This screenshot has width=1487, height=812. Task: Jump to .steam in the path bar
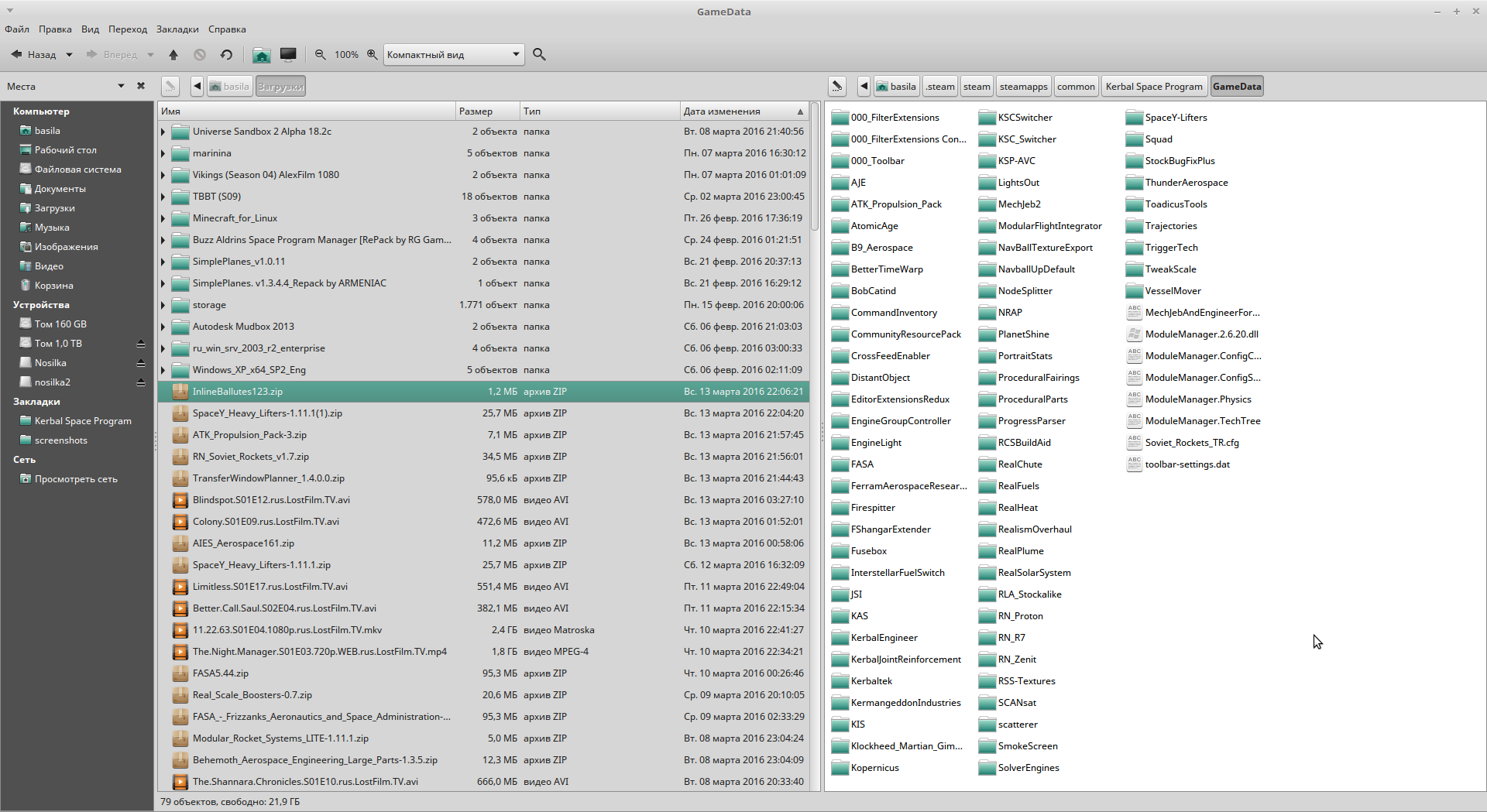[940, 87]
